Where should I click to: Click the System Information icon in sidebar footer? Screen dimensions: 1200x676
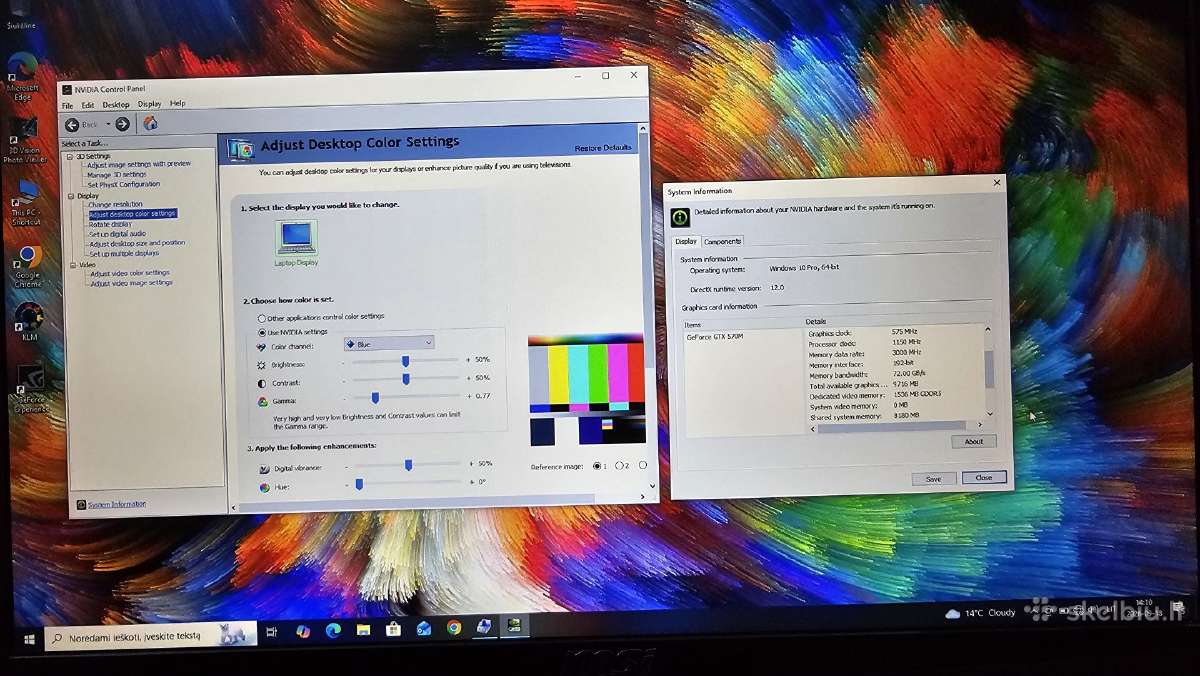point(81,504)
